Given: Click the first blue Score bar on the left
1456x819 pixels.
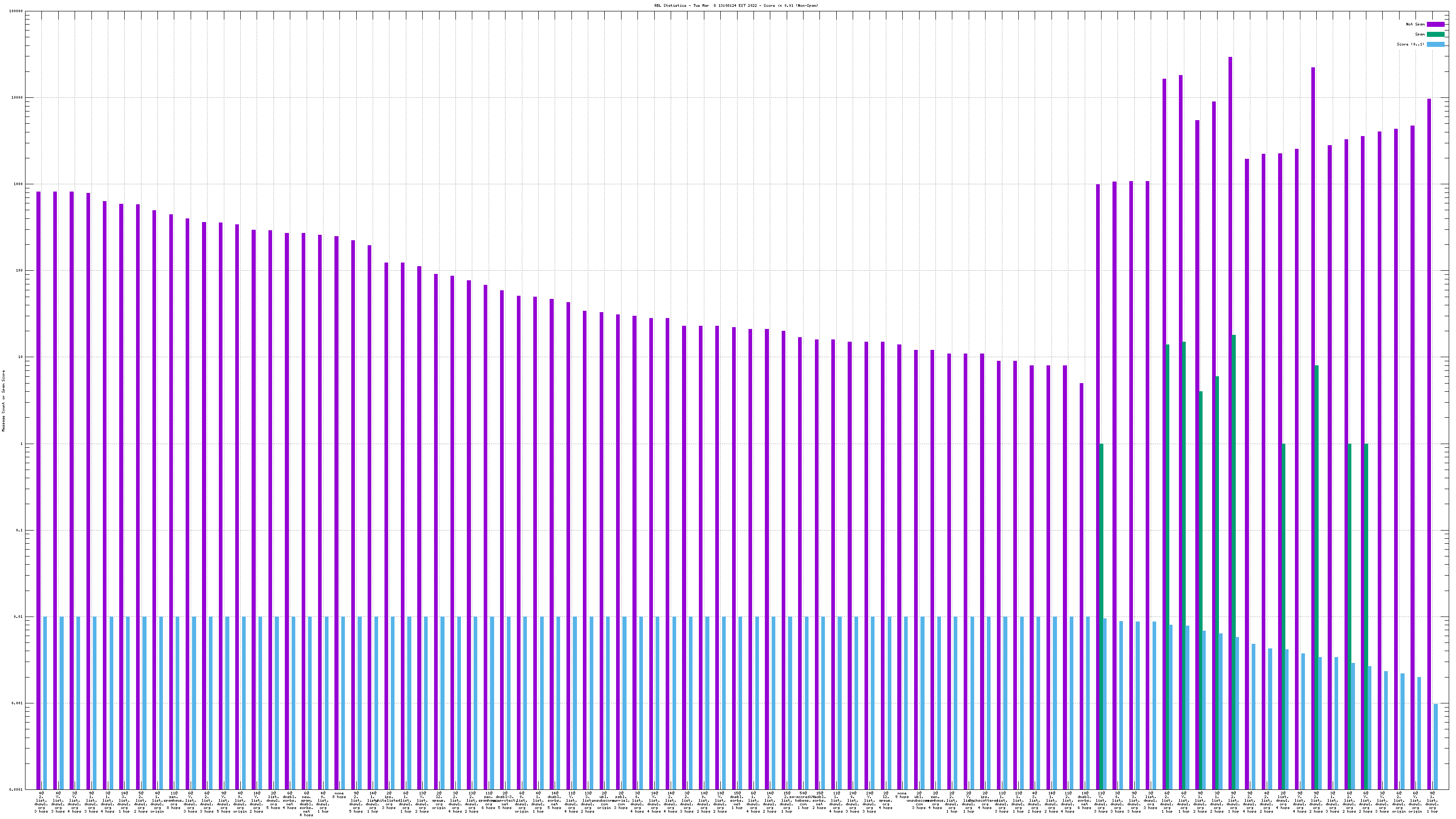Looking at the screenshot, I should coord(45,701).
